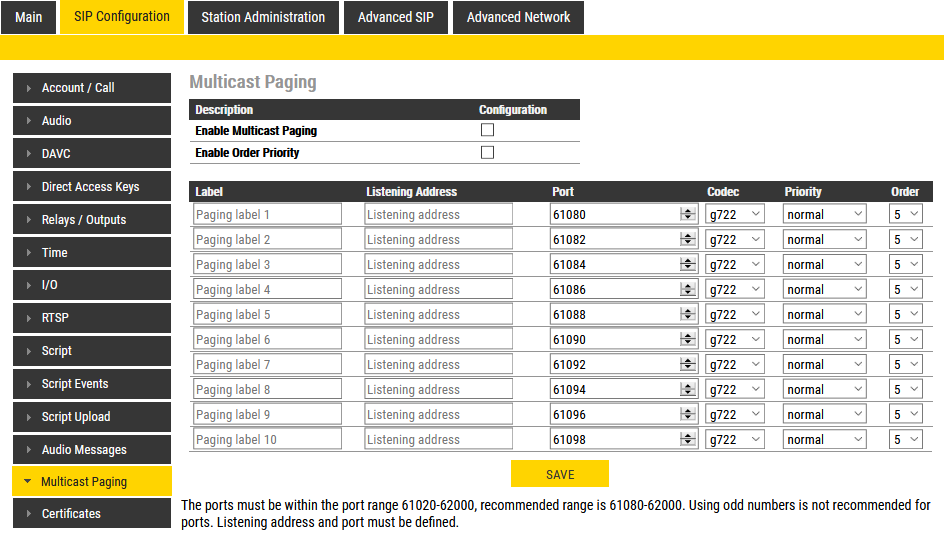Click the arrow icon beside Direct Access Keys

[x=28, y=187]
